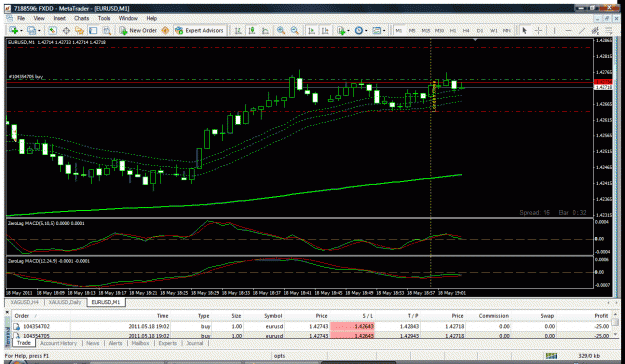
Task: Toggle the Market Watch window icon
Action: [x=52, y=30]
